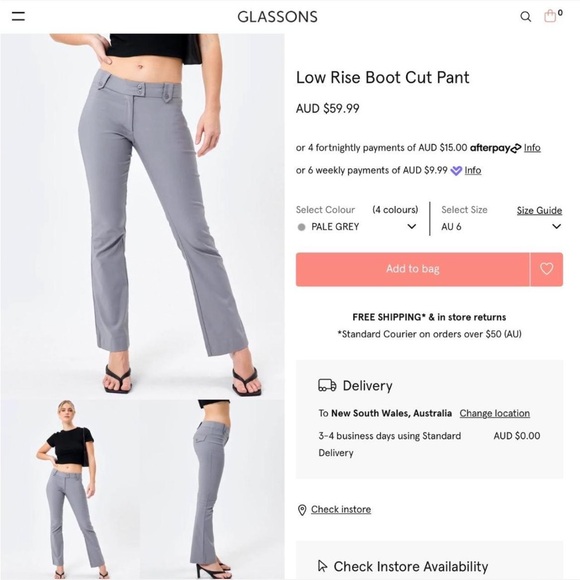
Task: Click Change location link
Action: point(495,413)
